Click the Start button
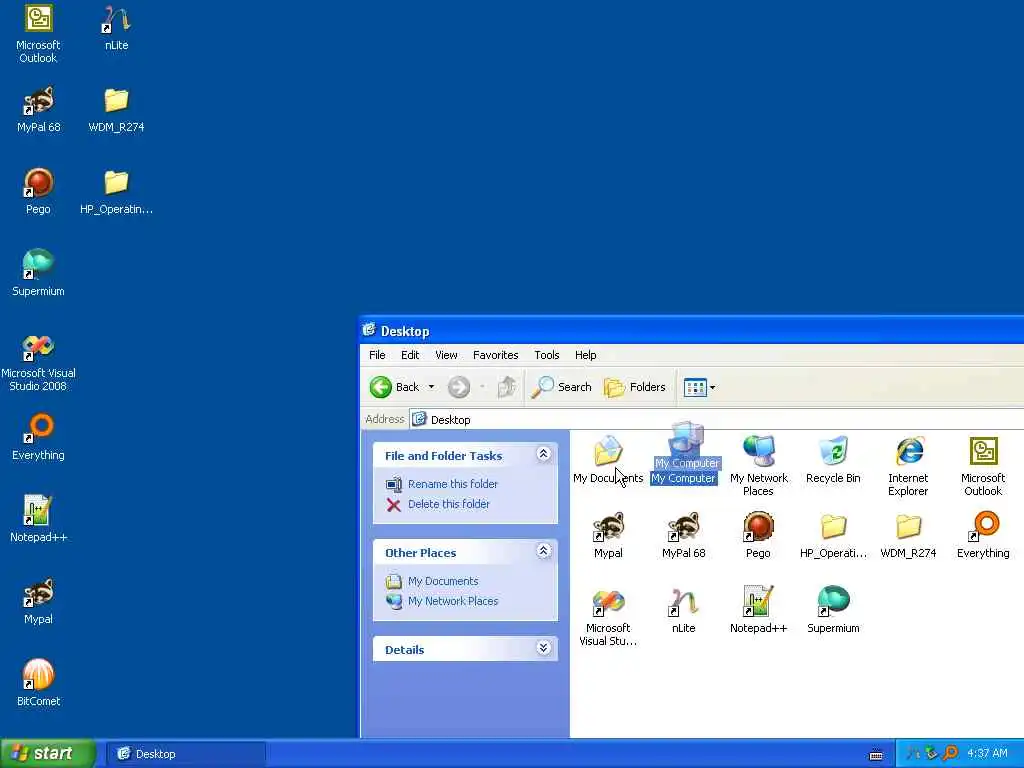Viewport: 1024px width, 768px height. 48,754
